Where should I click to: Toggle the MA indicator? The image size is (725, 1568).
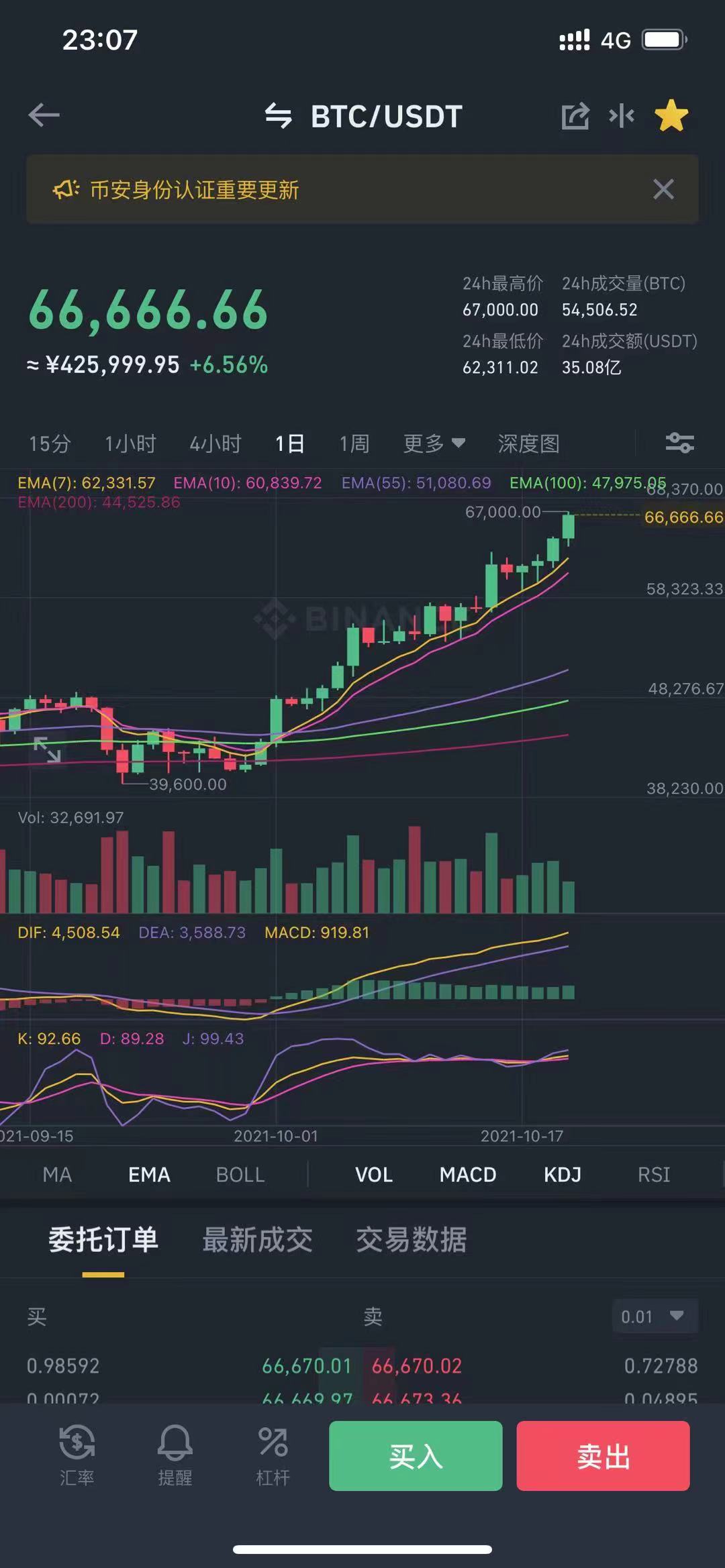[57, 1174]
